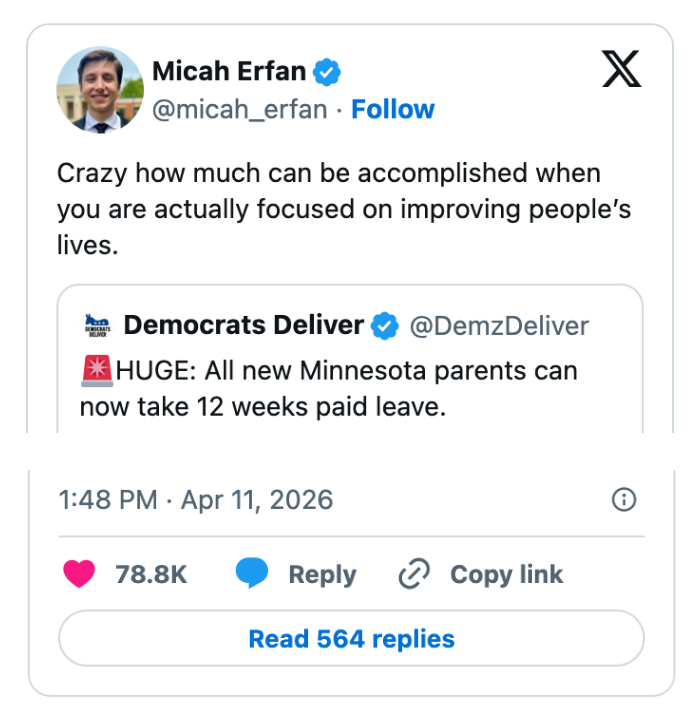The width and height of the screenshot is (690, 722).
Task: Click the Democrats Deliver account name
Action: [243, 326]
